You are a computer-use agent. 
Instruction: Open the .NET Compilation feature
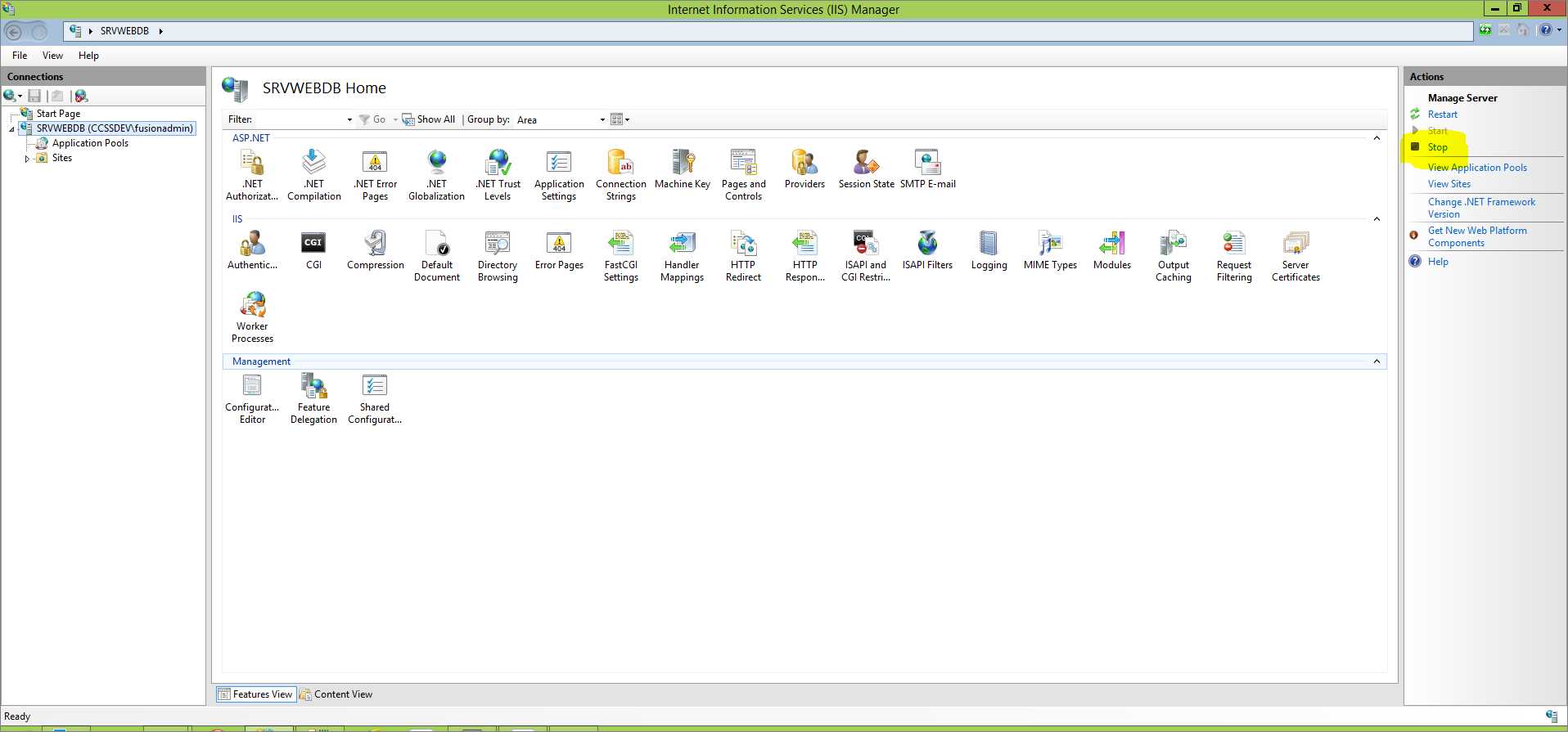coord(314,175)
